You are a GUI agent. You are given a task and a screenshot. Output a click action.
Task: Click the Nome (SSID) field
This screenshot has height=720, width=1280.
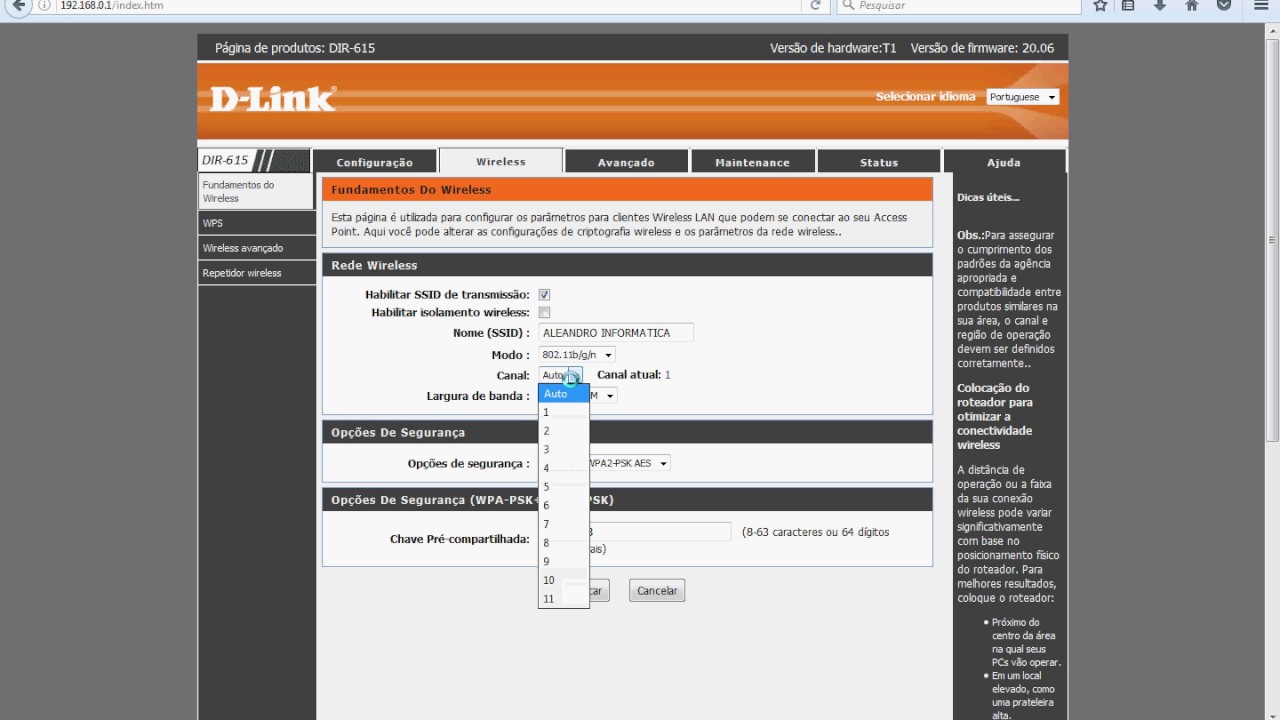point(616,333)
